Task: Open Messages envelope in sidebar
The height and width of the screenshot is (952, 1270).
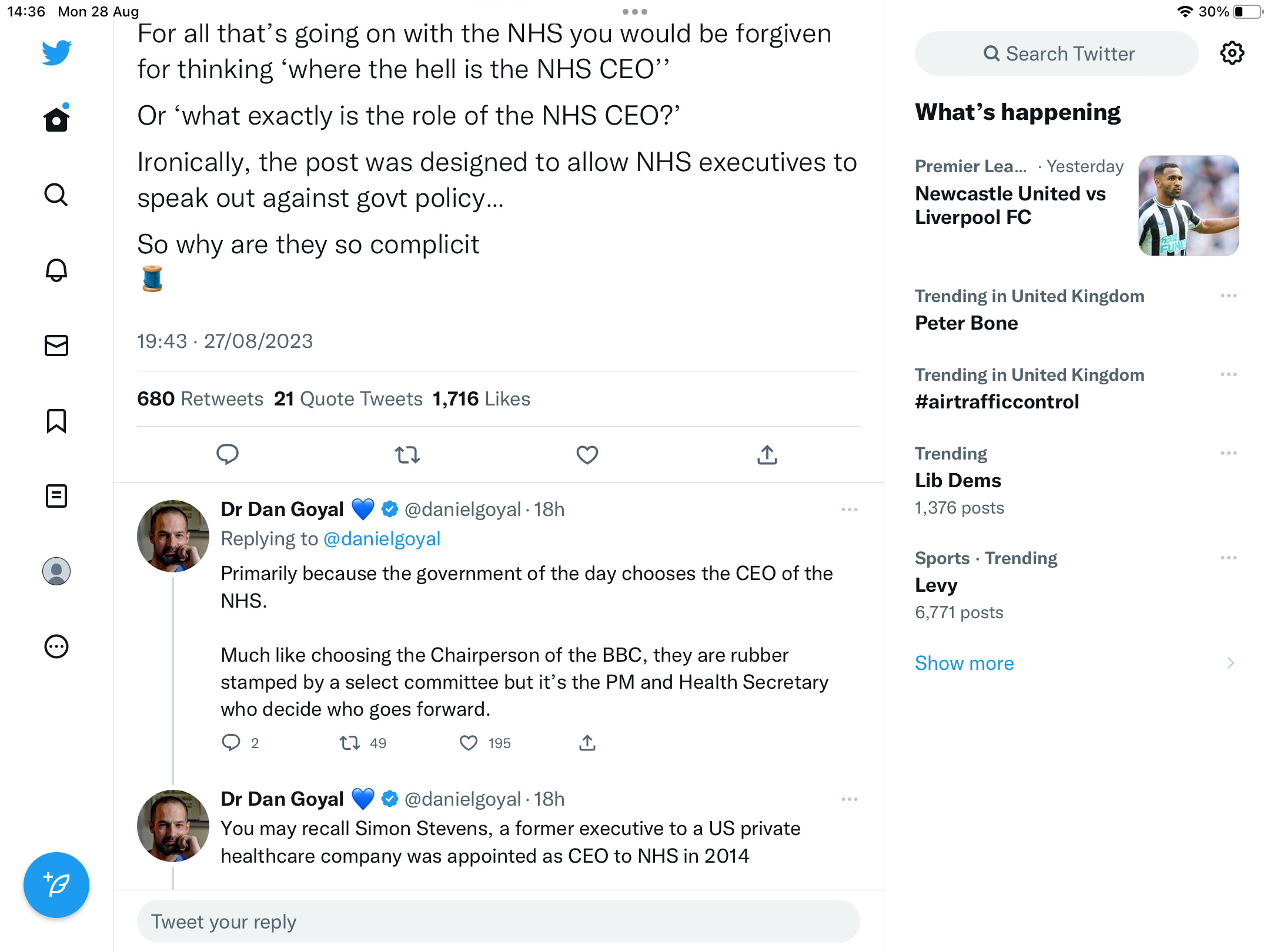Action: click(x=56, y=346)
